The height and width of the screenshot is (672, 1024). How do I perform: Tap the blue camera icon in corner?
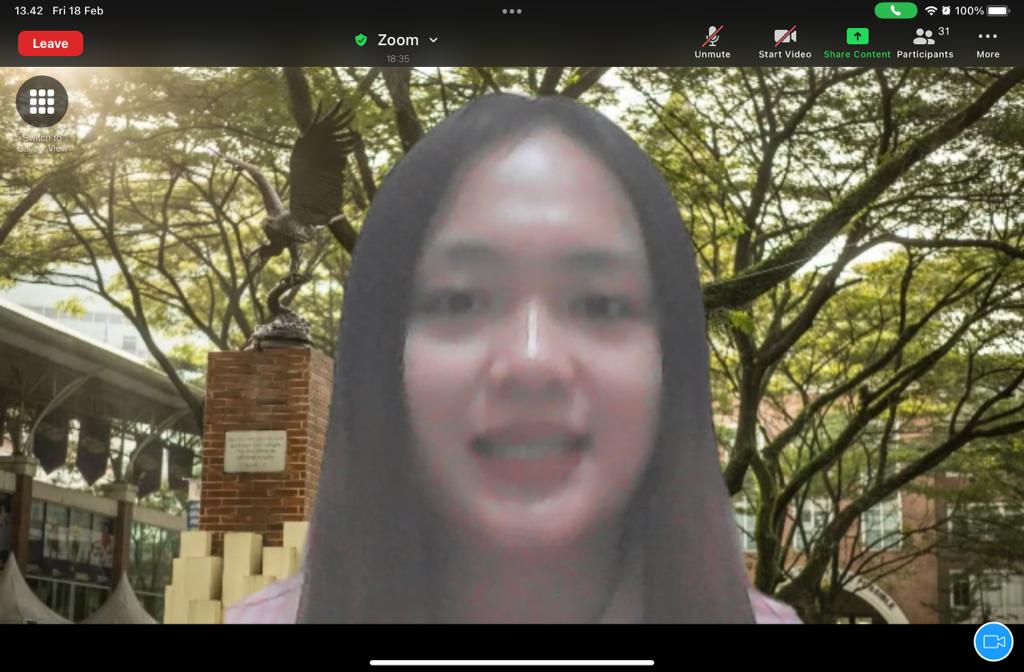click(x=993, y=641)
